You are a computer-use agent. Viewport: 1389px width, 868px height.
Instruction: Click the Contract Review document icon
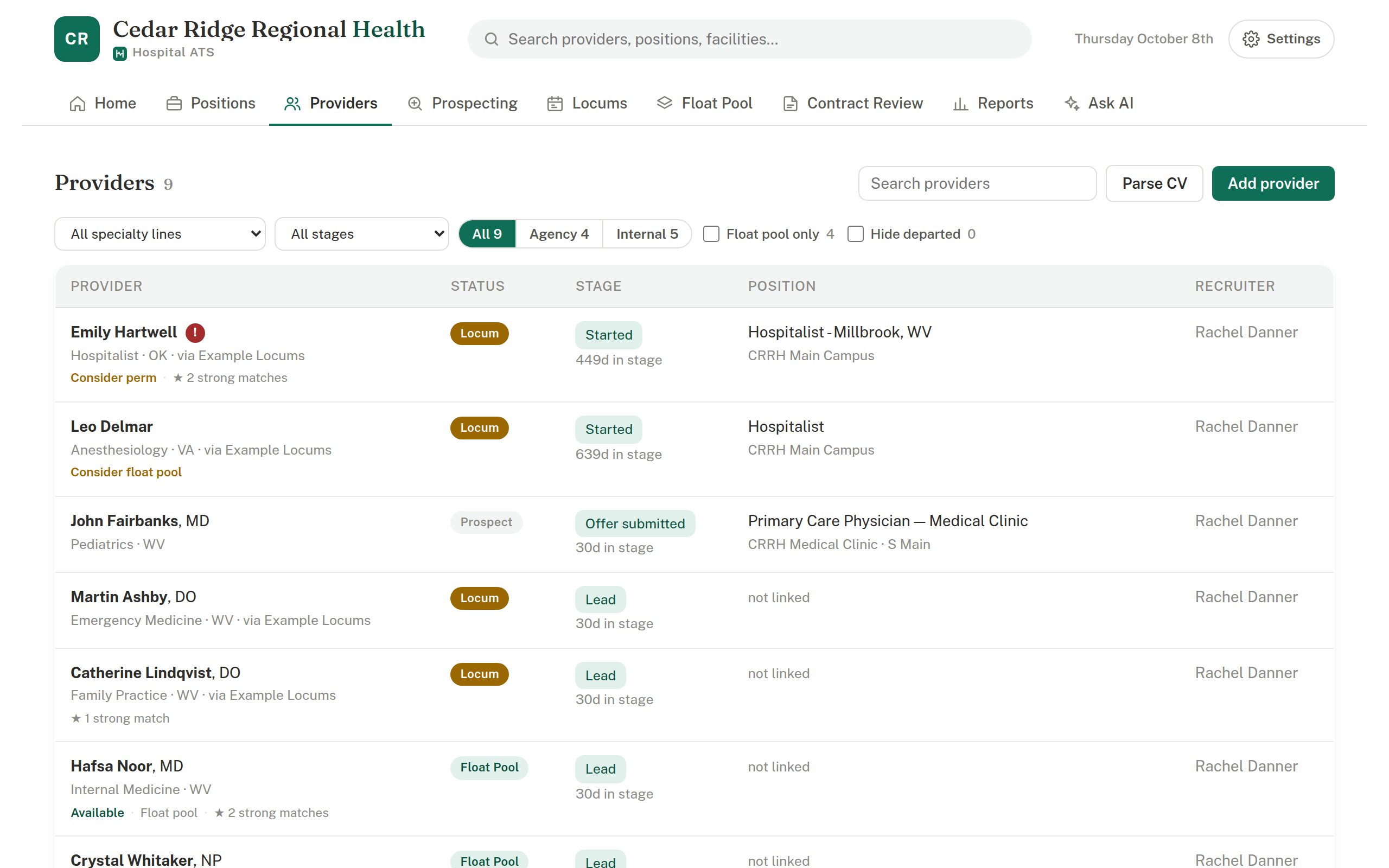pyautogui.click(x=791, y=103)
